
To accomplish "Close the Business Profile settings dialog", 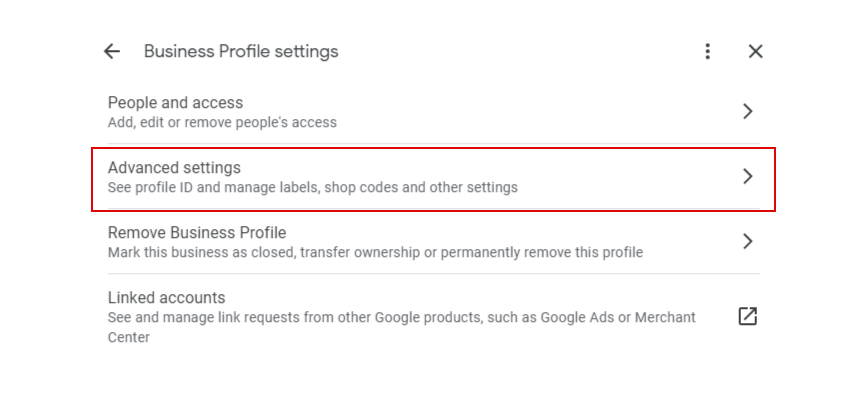I will 755,51.
